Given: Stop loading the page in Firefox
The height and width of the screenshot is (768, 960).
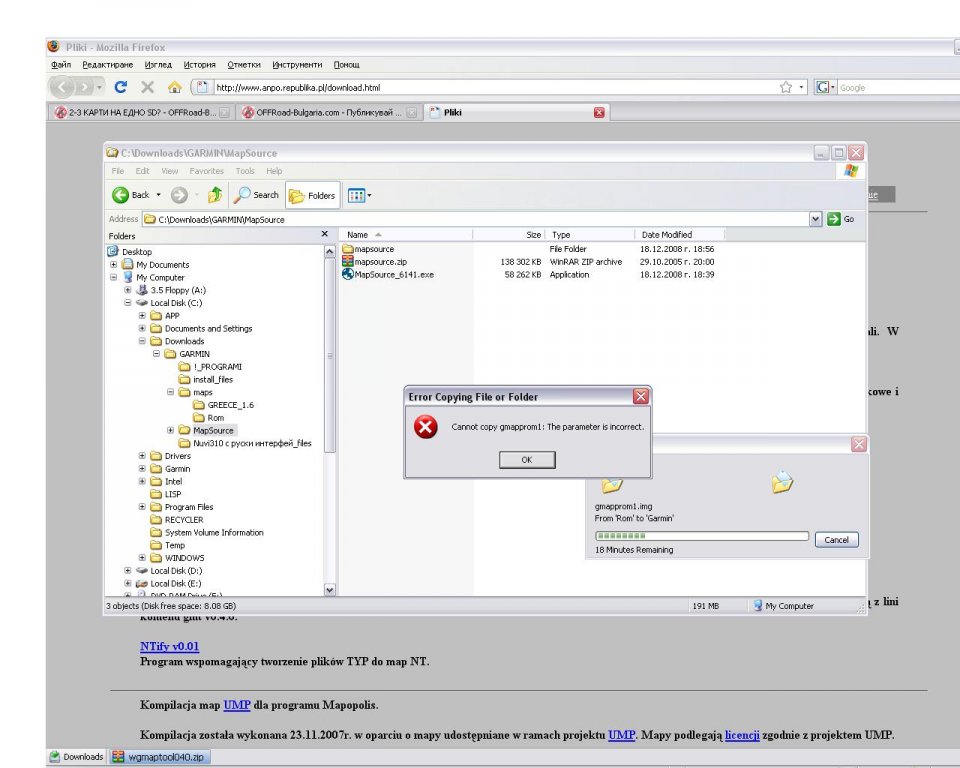Looking at the screenshot, I should click(x=148, y=87).
